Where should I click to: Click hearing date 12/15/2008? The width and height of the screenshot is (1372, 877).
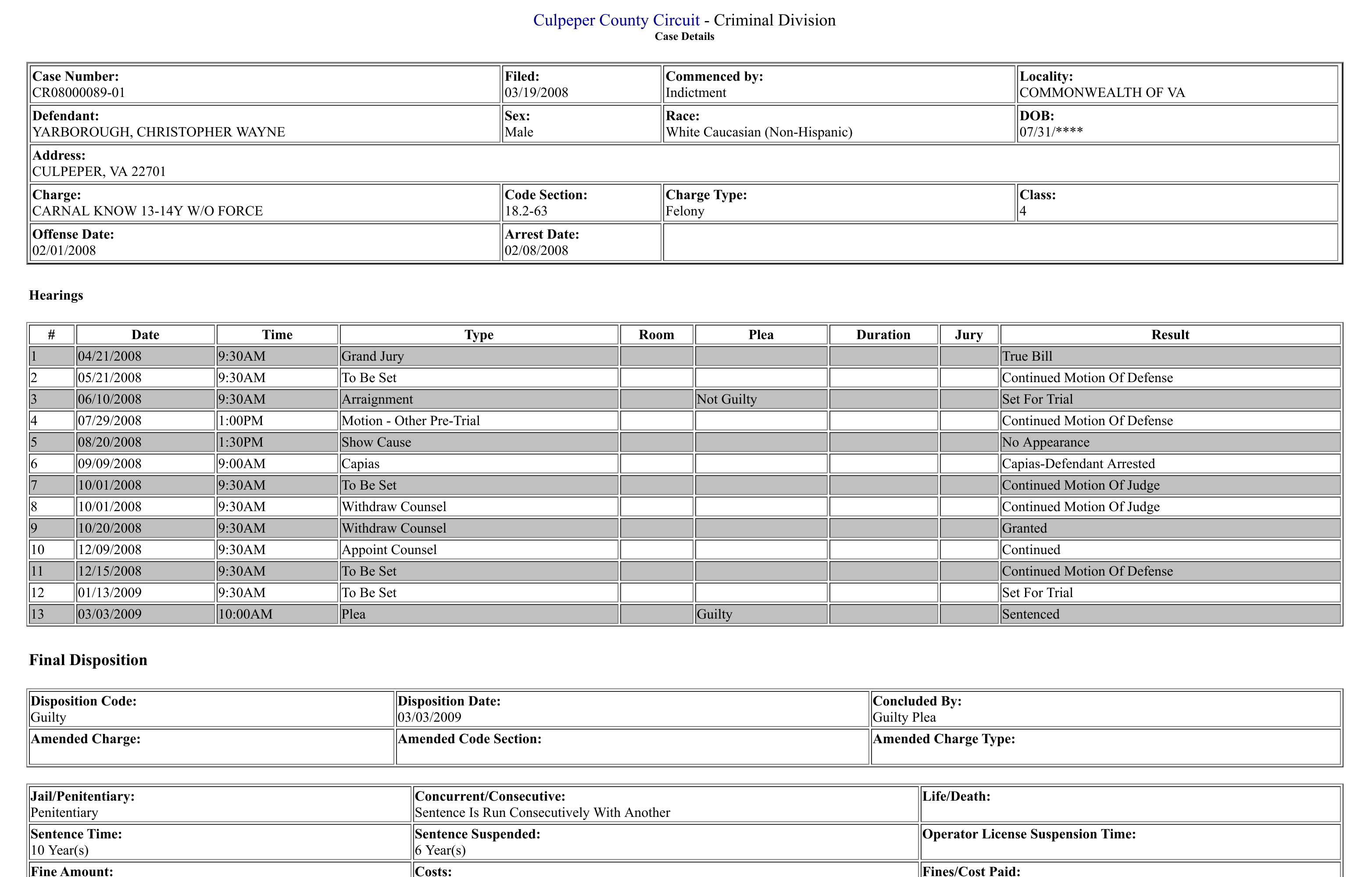(x=109, y=572)
